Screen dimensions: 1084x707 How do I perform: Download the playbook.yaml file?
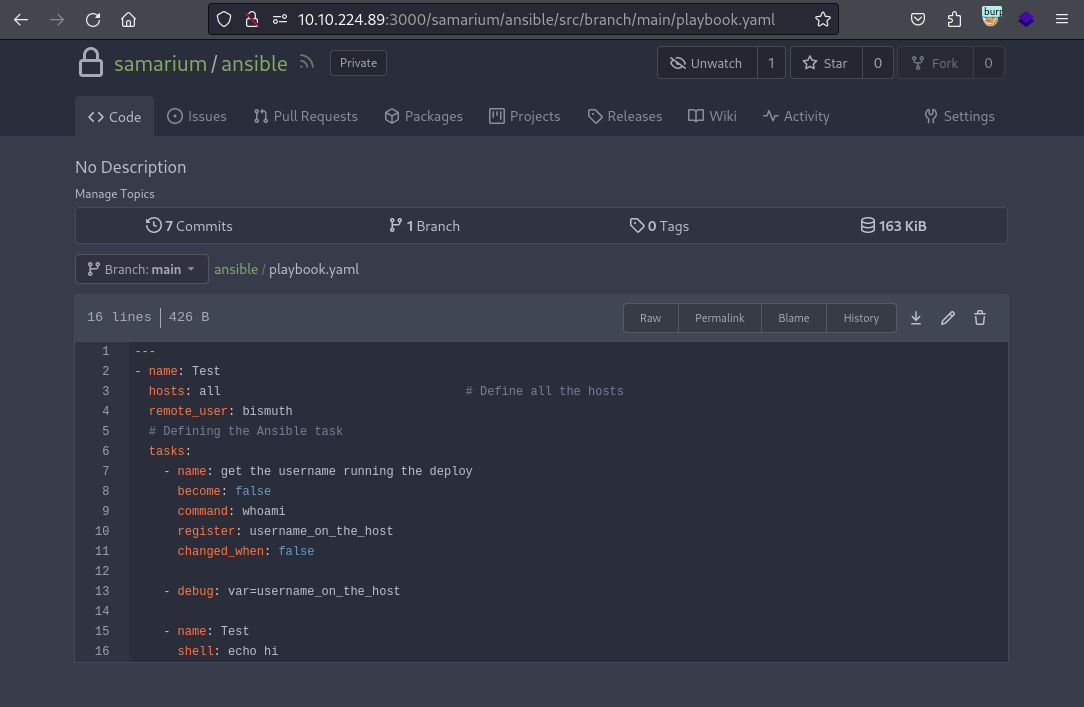click(916, 318)
